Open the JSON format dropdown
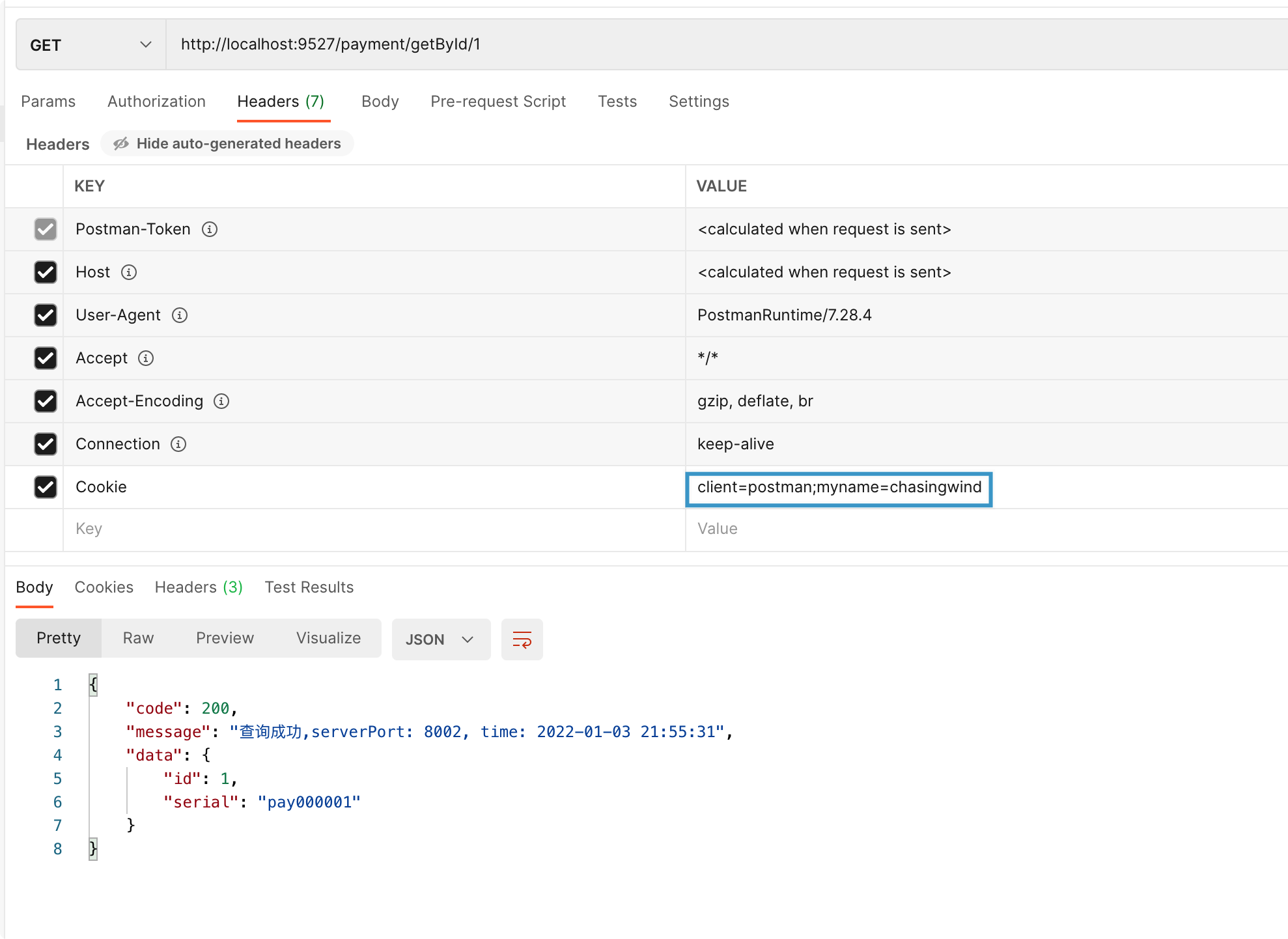 (x=440, y=639)
